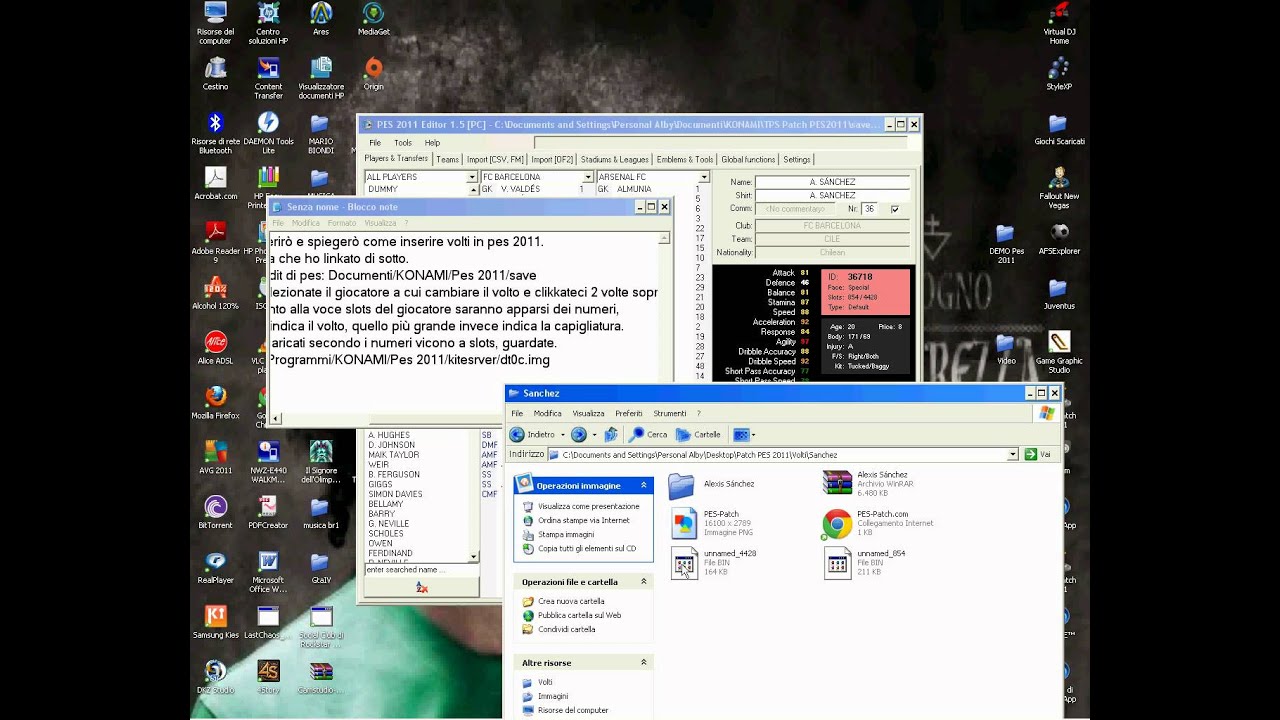Open the PES-Patch.com Chrome shortcut icon
The height and width of the screenshot is (720, 1280).
tap(837, 523)
